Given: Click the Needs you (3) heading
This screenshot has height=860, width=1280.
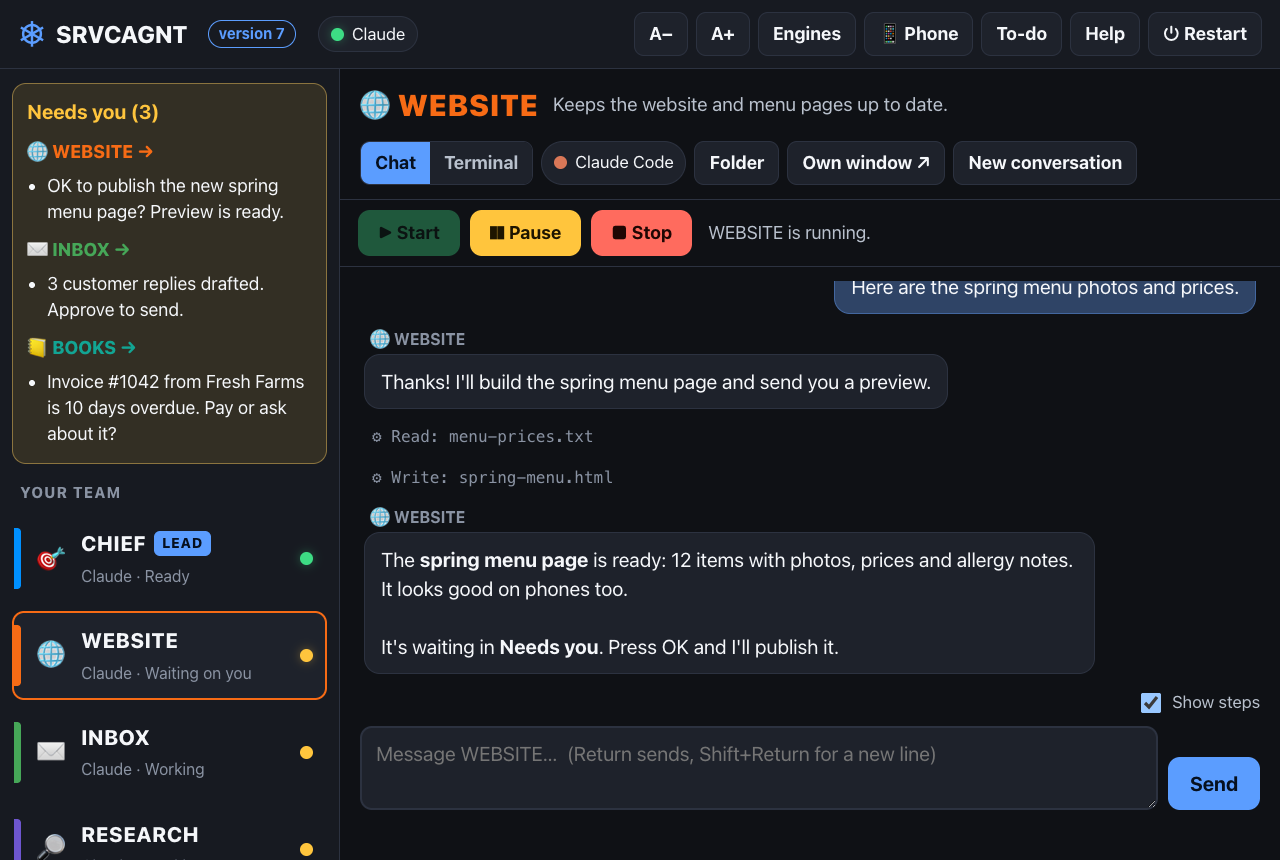Looking at the screenshot, I should [93, 112].
